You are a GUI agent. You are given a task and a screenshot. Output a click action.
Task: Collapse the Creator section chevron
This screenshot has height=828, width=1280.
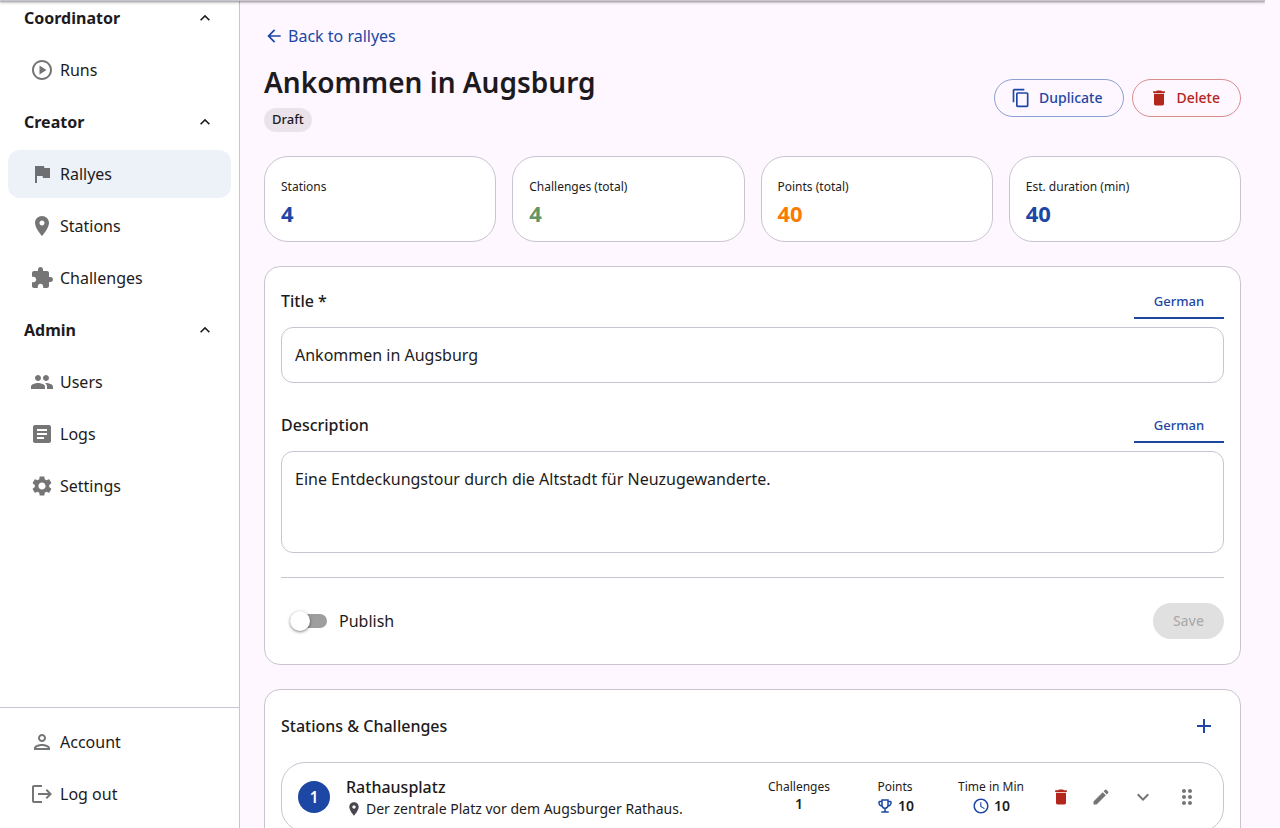coord(205,122)
